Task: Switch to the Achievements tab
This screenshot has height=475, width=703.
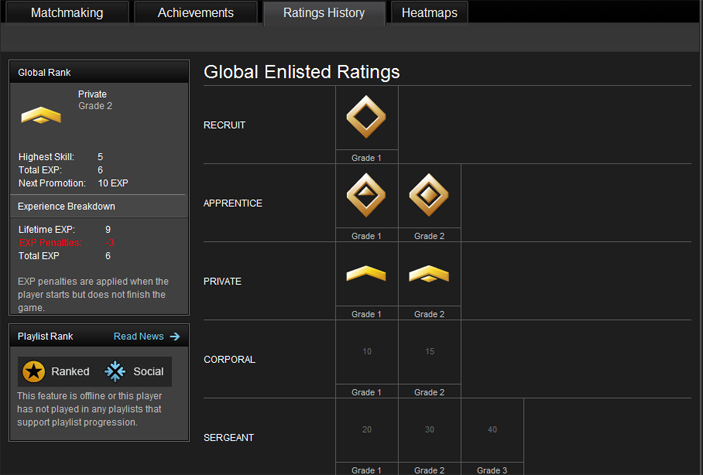Action: pyautogui.click(x=196, y=13)
